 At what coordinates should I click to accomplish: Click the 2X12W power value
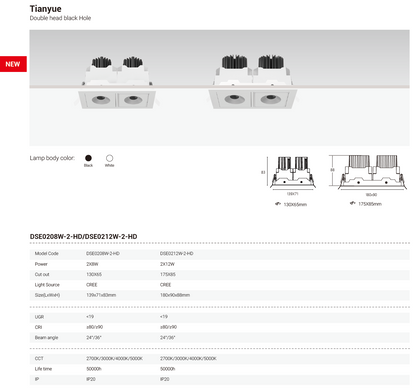tap(167, 264)
